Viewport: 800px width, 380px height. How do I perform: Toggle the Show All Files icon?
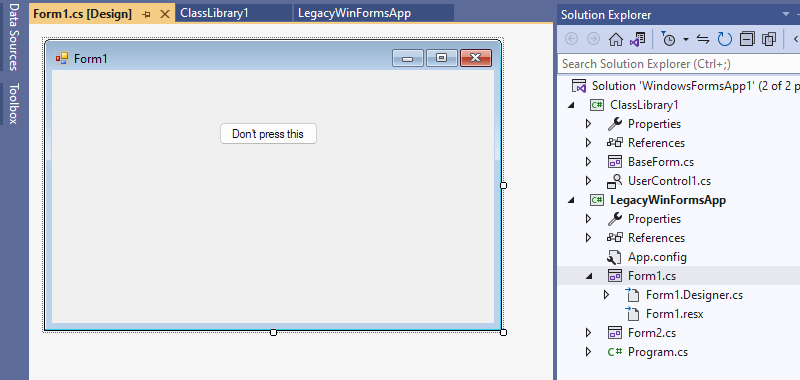coord(768,39)
